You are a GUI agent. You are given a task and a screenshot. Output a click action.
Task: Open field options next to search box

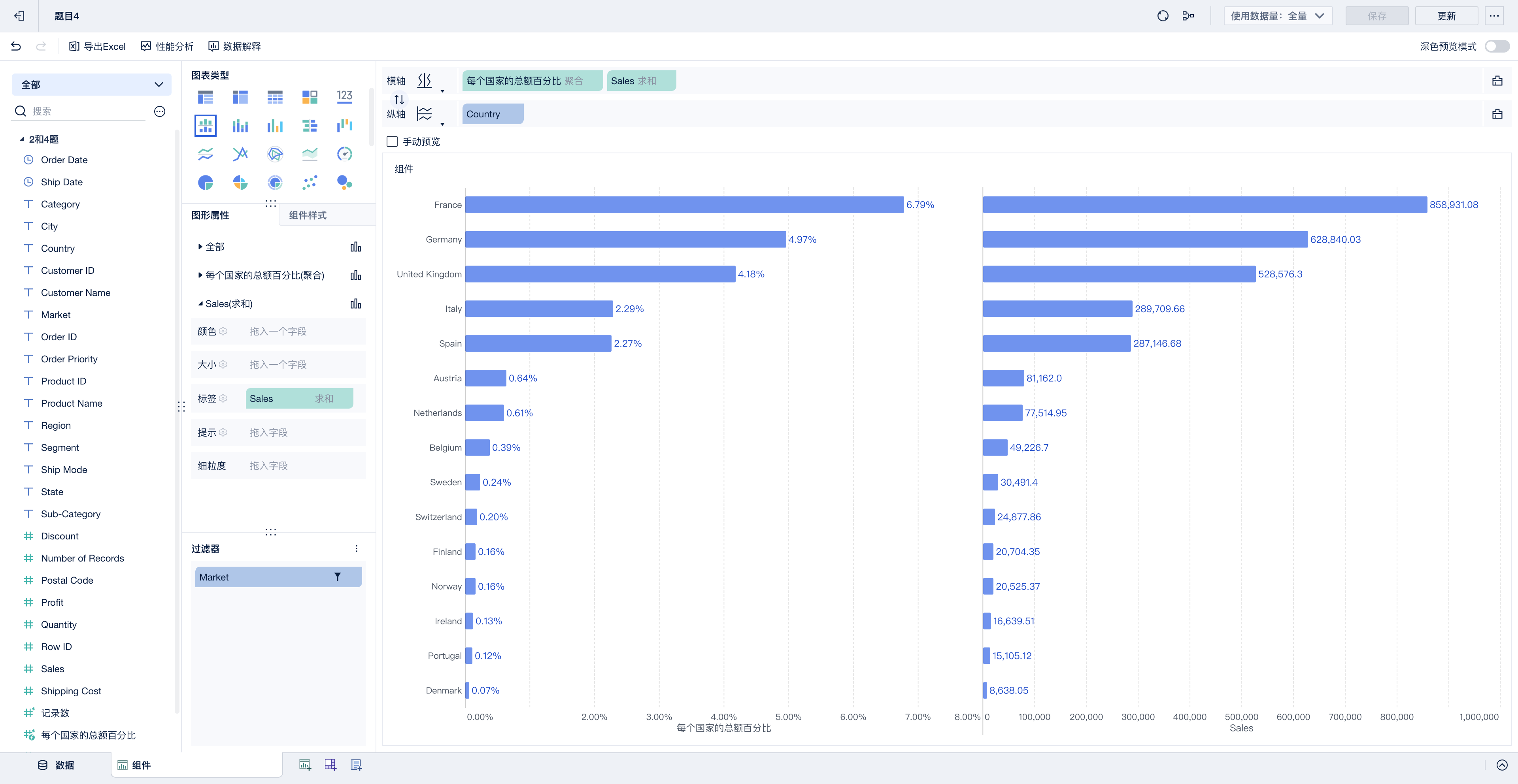point(159,111)
